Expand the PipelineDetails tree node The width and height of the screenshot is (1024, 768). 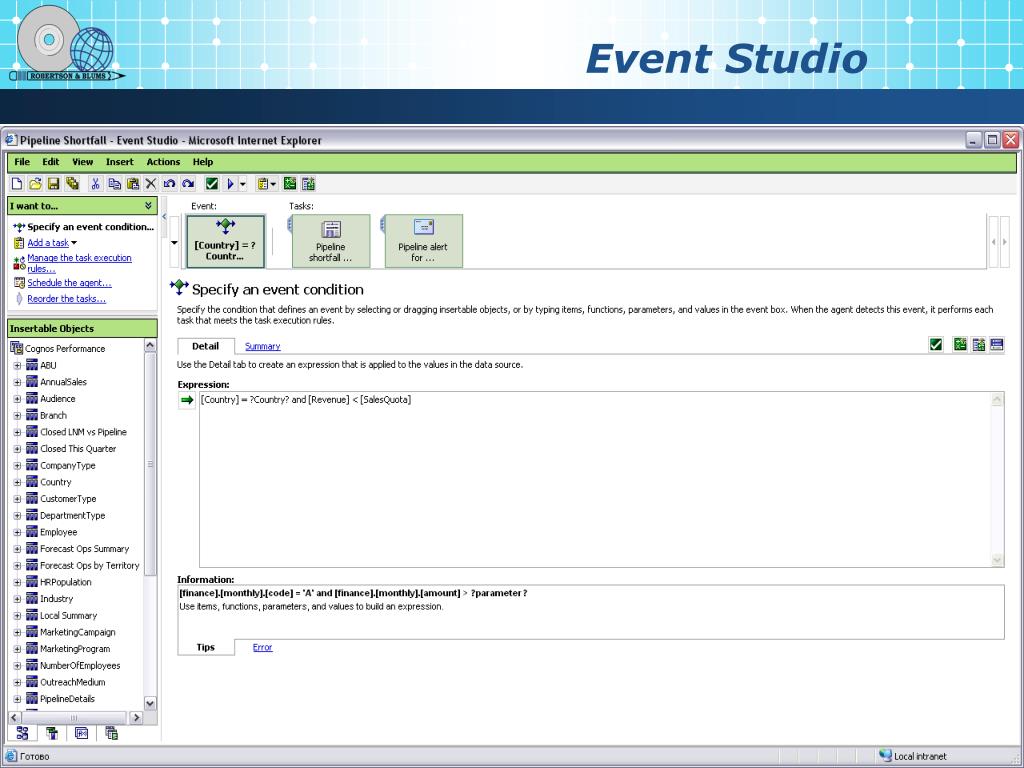pyautogui.click(x=18, y=699)
